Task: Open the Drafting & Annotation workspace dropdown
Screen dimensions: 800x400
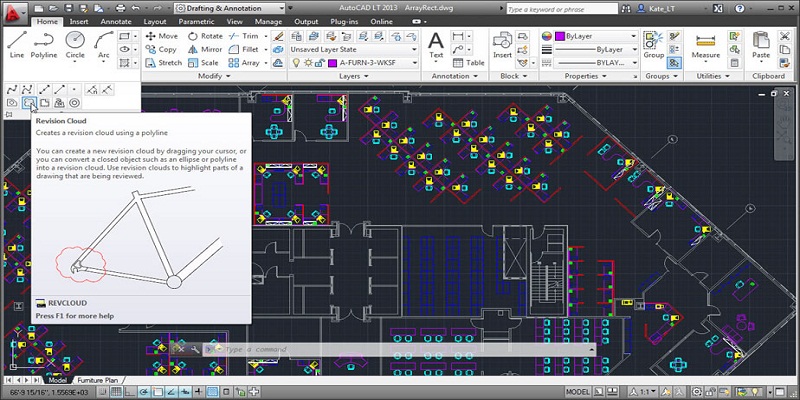Action: point(230,8)
